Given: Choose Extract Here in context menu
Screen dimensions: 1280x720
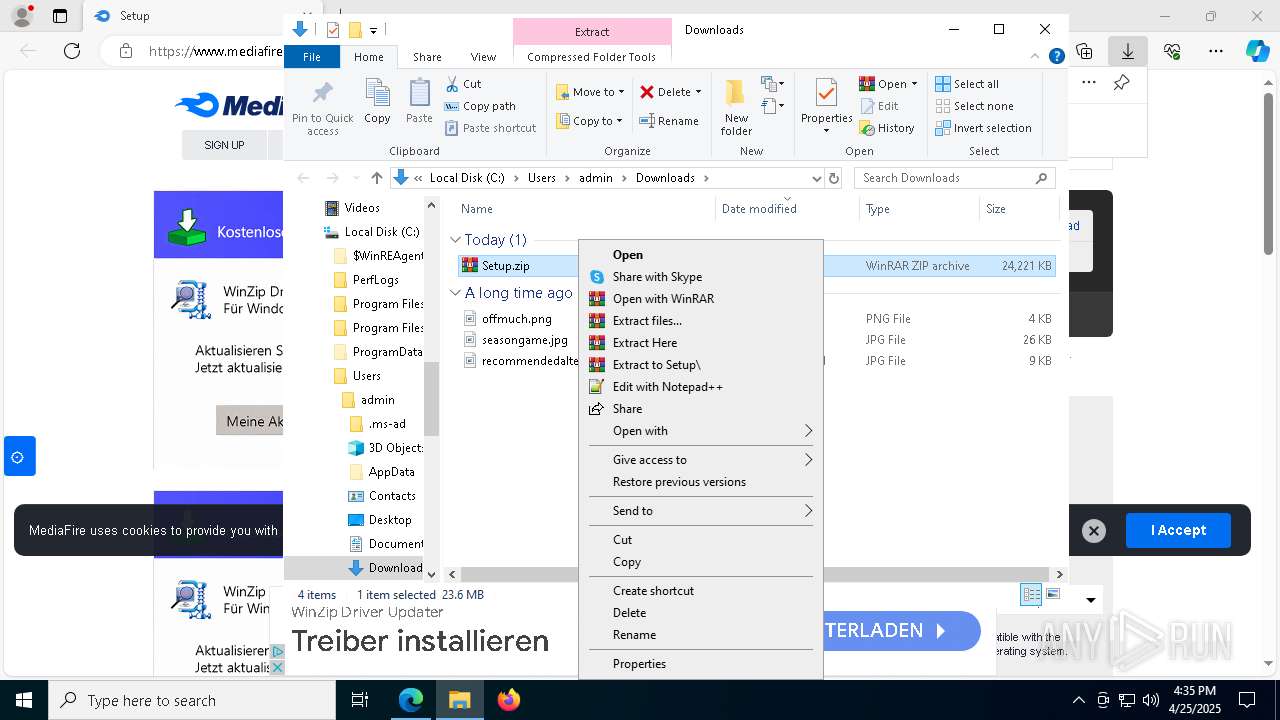Looking at the screenshot, I should [700, 343].
